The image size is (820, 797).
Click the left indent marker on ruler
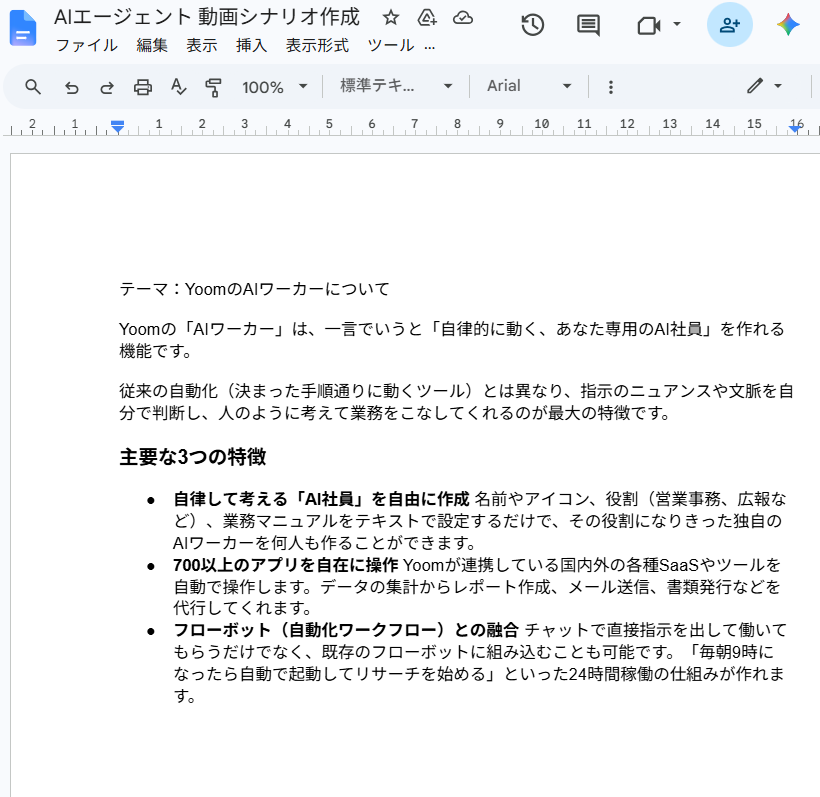pos(117,127)
